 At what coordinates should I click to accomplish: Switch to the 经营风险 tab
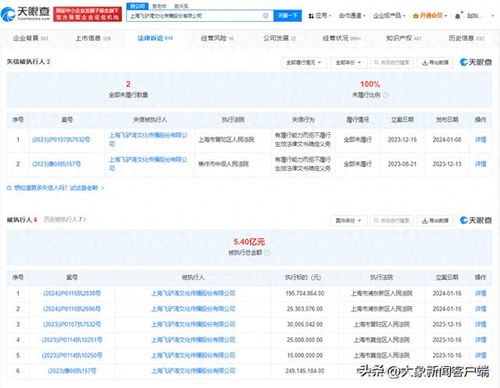(x=217, y=38)
